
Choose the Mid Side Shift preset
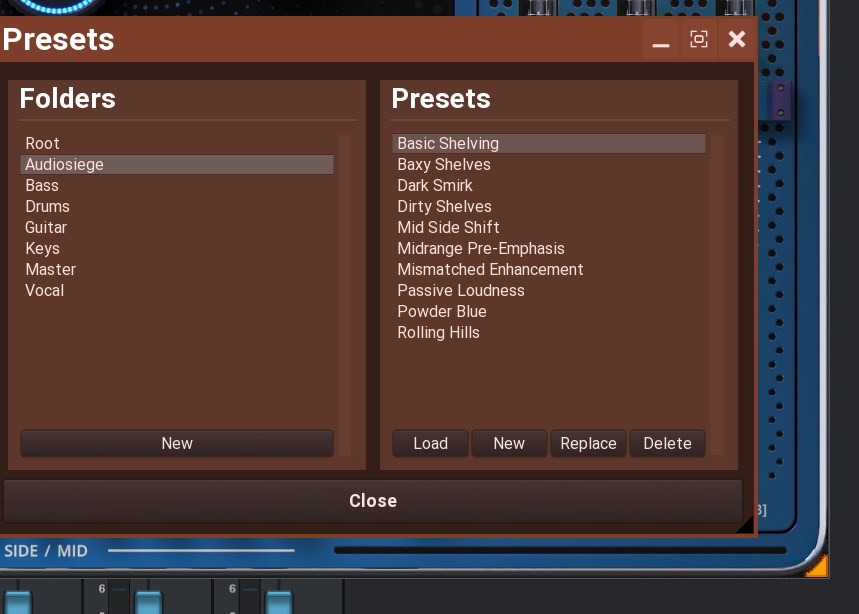[448, 228]
